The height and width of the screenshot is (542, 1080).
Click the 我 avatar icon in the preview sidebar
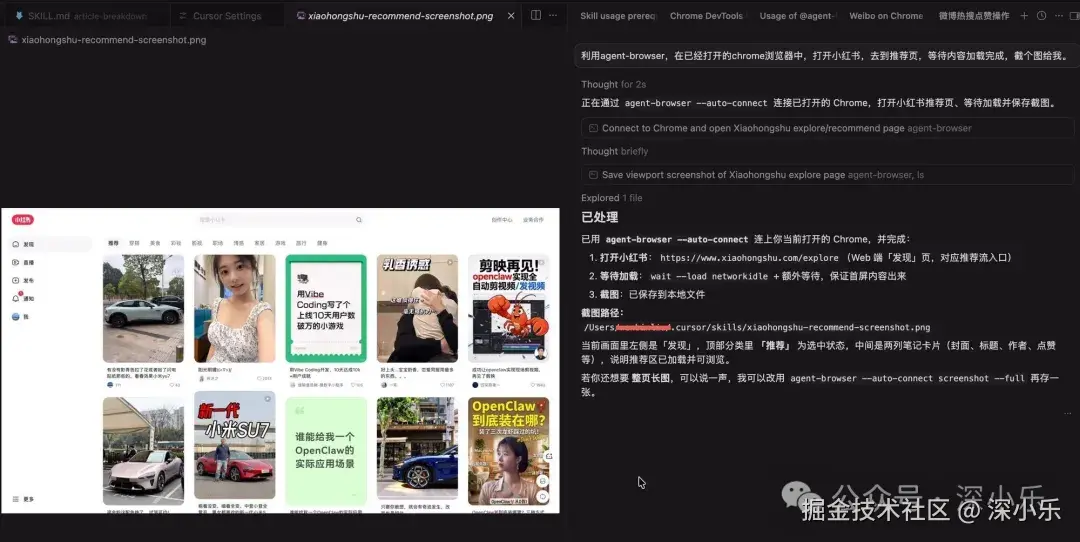16,317
